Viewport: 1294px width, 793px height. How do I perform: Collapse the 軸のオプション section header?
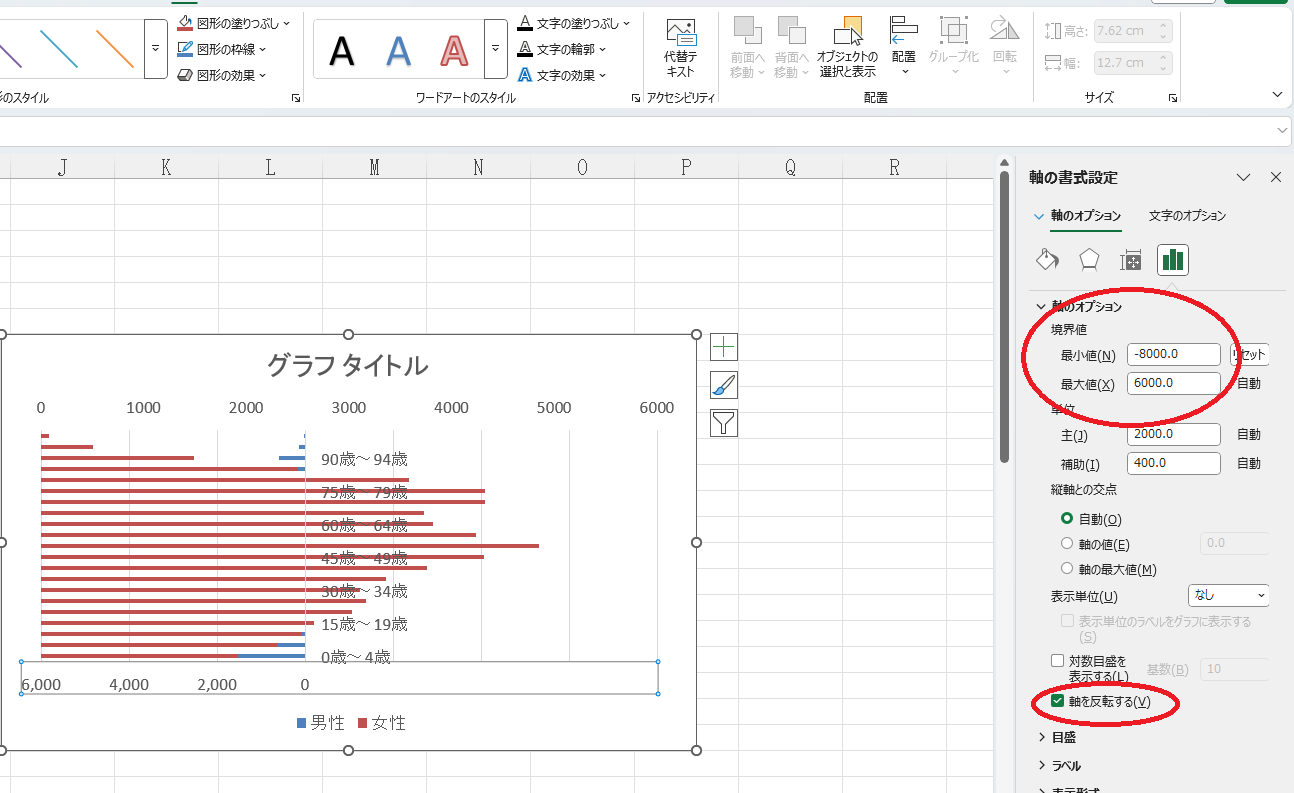click(x=1079, y=306)
